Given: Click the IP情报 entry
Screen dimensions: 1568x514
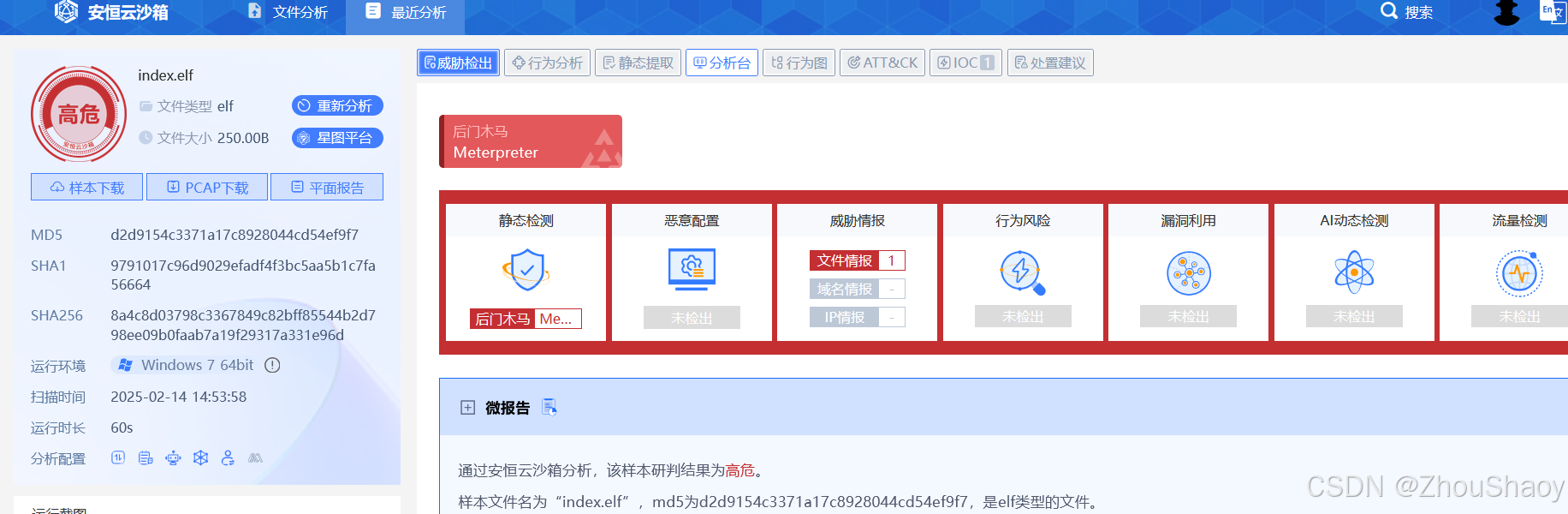Looking at the screenshot, I should tap(857, 317).
